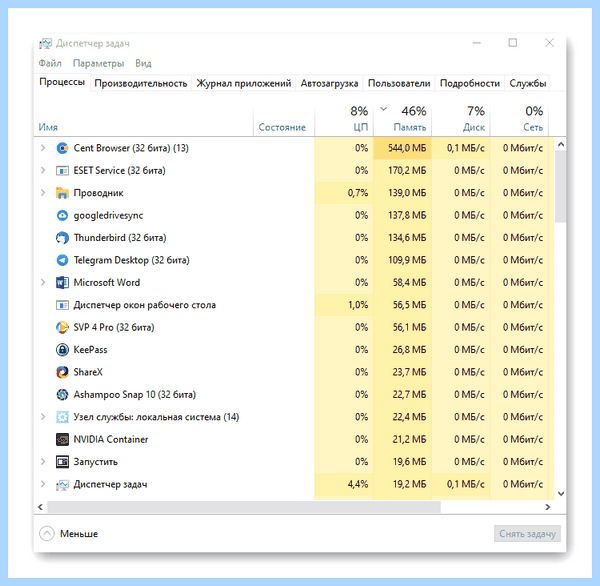Click the ESET Service process icon
Screen dimensions: 600x586
[x=62, y=171]
